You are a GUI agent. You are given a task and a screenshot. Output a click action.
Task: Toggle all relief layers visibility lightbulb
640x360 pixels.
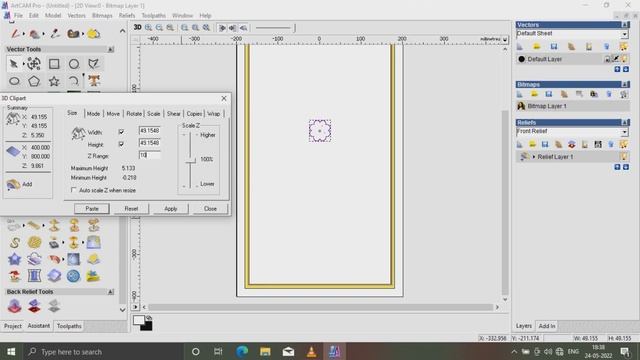pyautogui.click(x=624, y=144)
